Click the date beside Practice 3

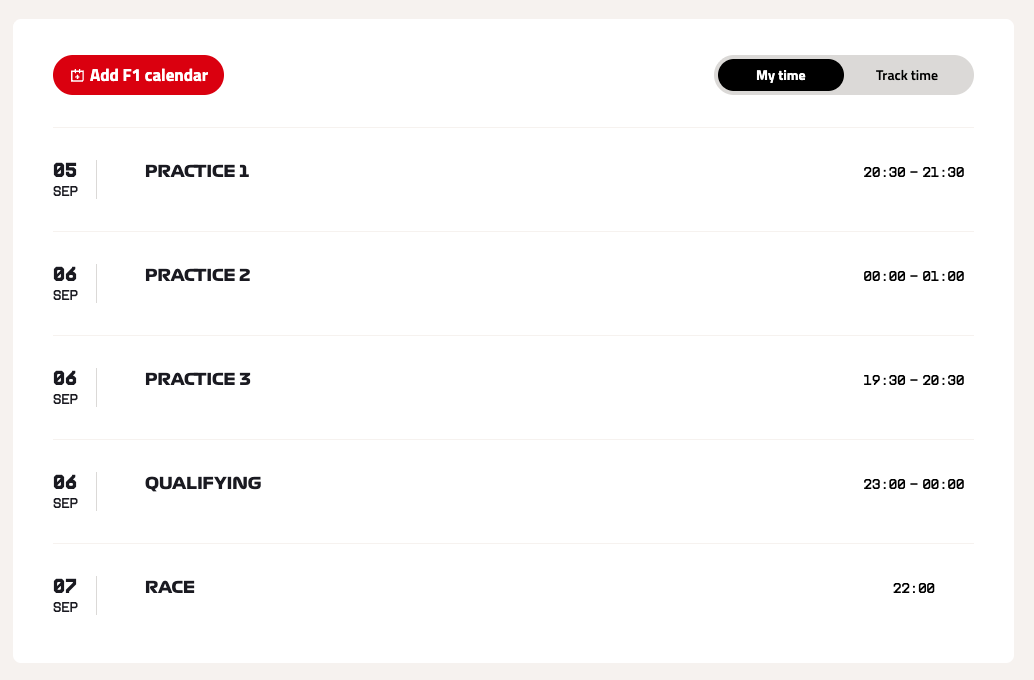(65, 387)
